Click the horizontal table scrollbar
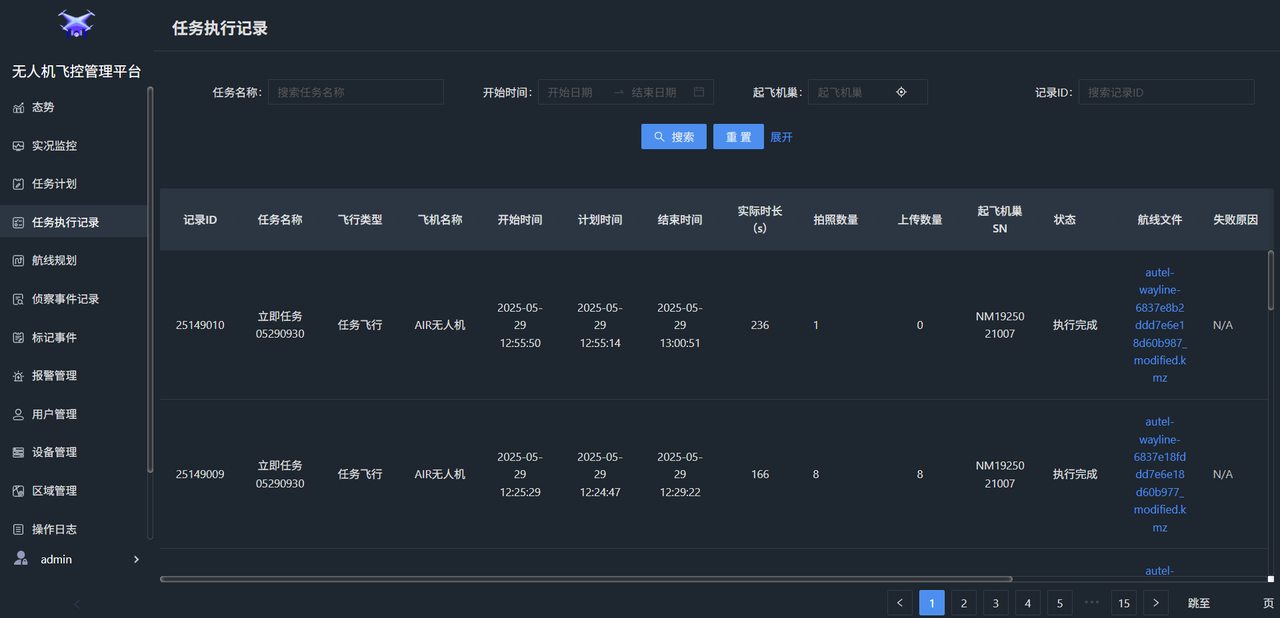Screen dimensions: 1280x618 tap(586, 578)
